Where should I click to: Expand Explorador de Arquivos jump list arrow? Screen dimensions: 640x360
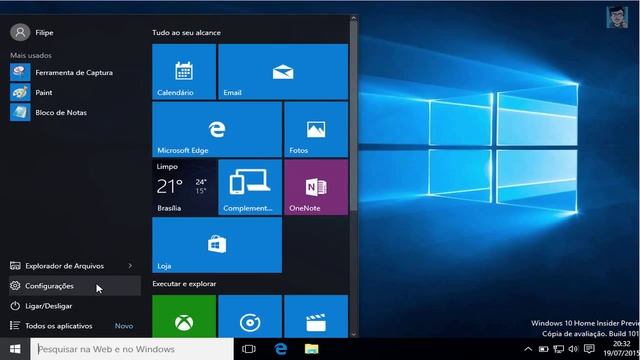130,266
